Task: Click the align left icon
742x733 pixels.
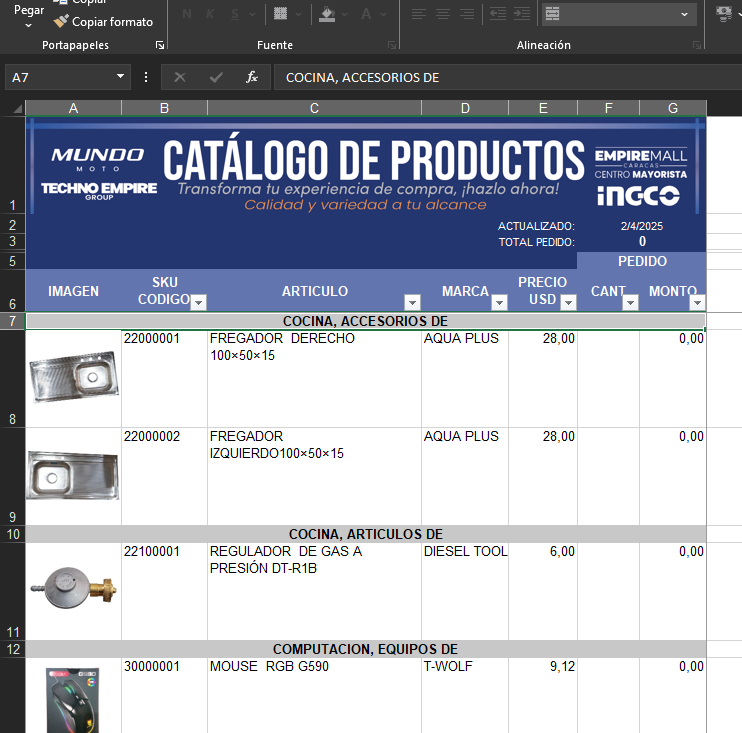Action: (x=418, y=14)
